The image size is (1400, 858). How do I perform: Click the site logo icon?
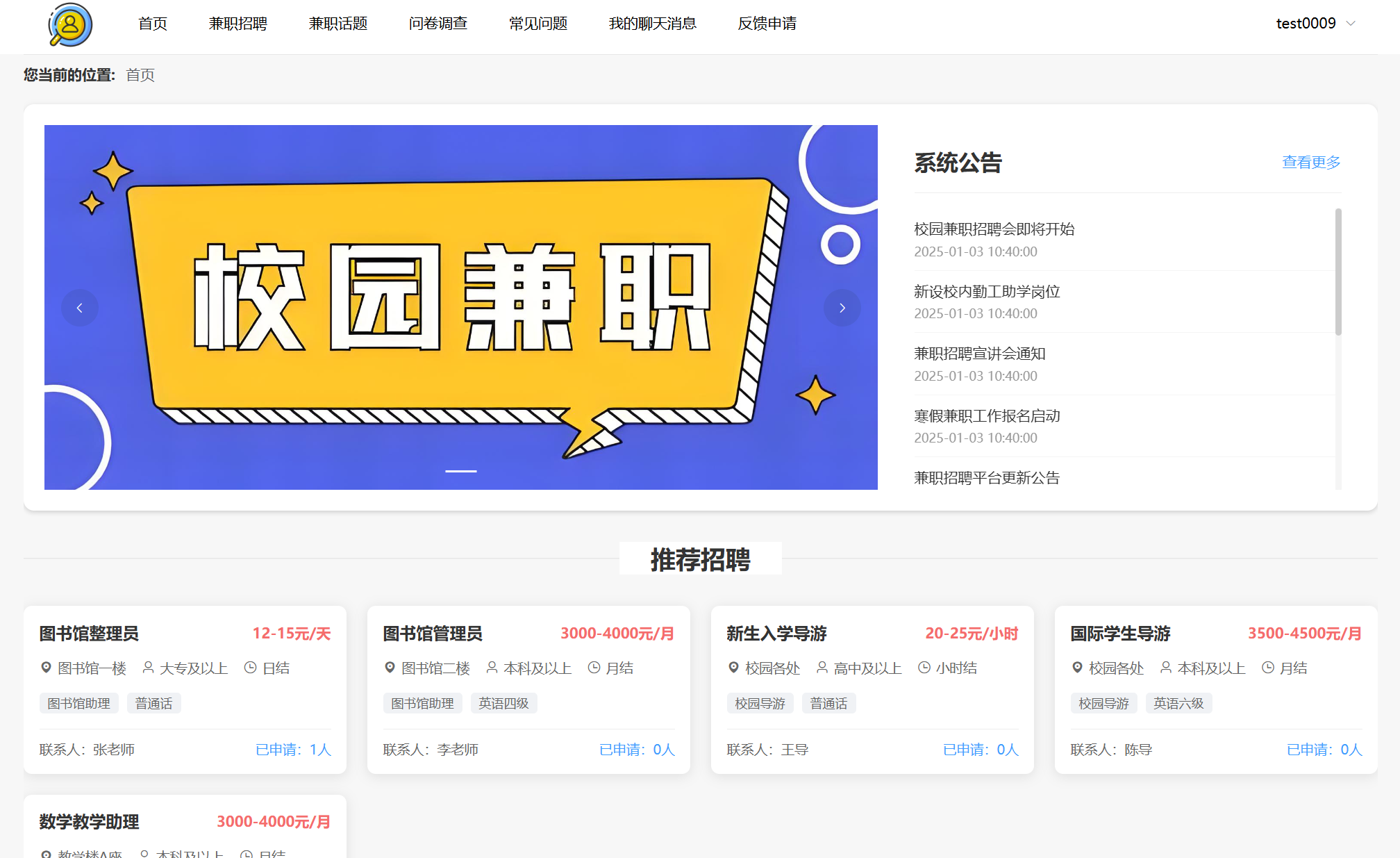click(70, 24)
